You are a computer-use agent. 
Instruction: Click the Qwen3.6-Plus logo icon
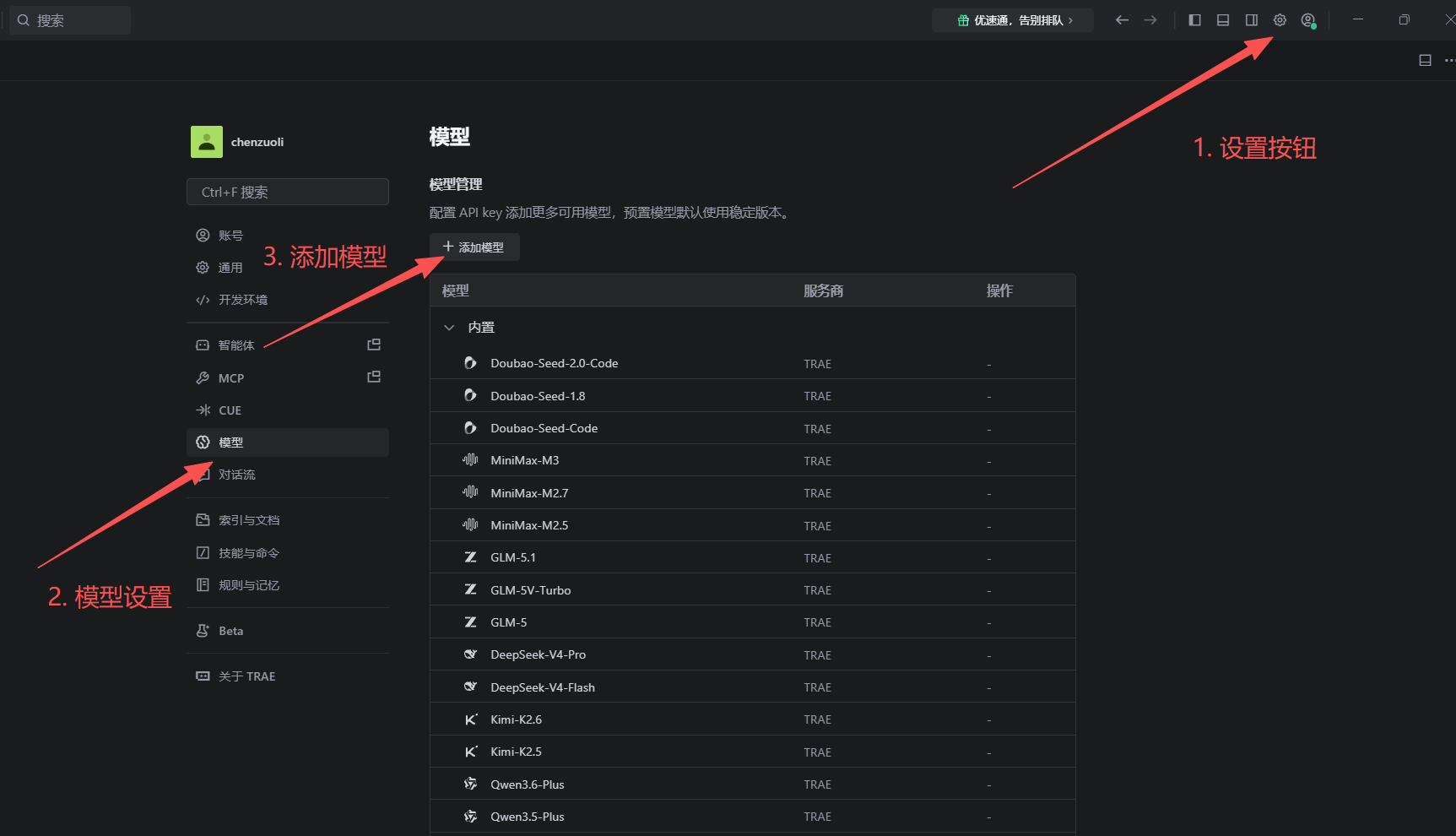(470, 784)
